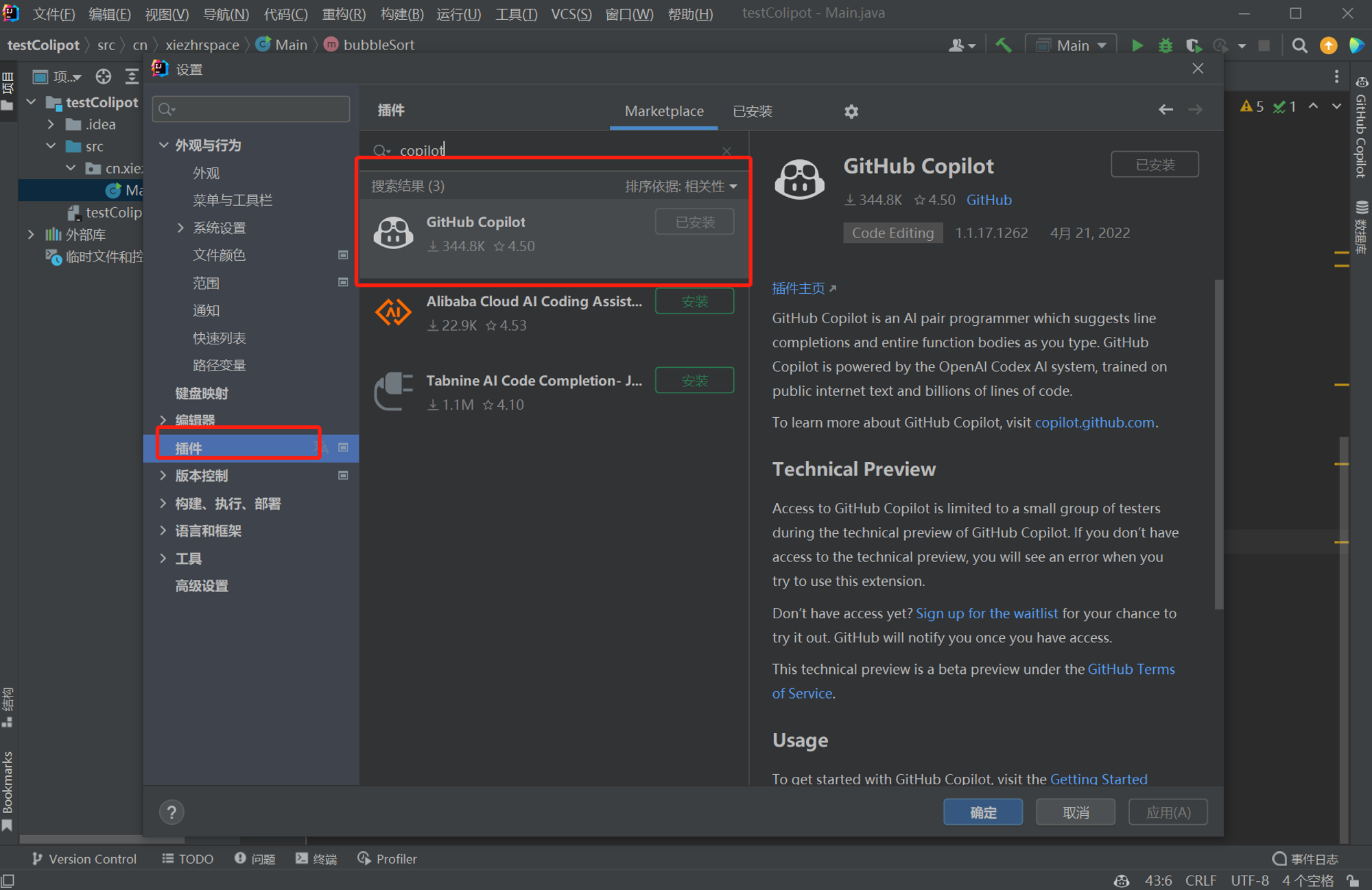Expand the 系统设置 settings node
This screenshot has width=1372, height=890.
(x=180, y=228)
